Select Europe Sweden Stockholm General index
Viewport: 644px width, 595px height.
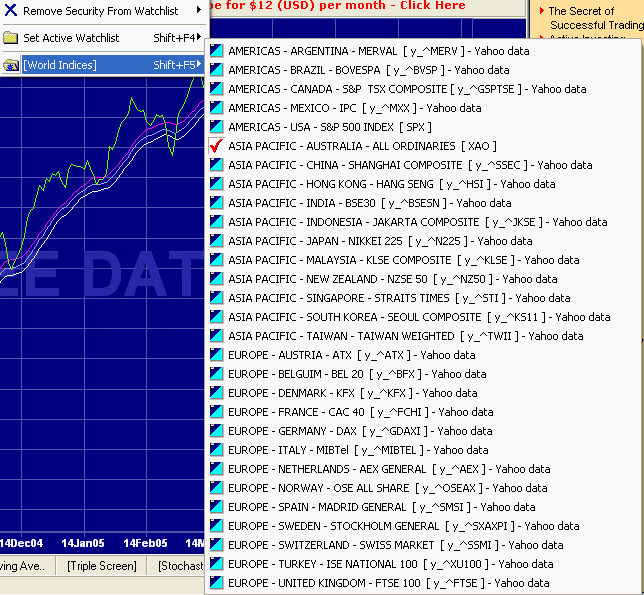pos(422,526)
